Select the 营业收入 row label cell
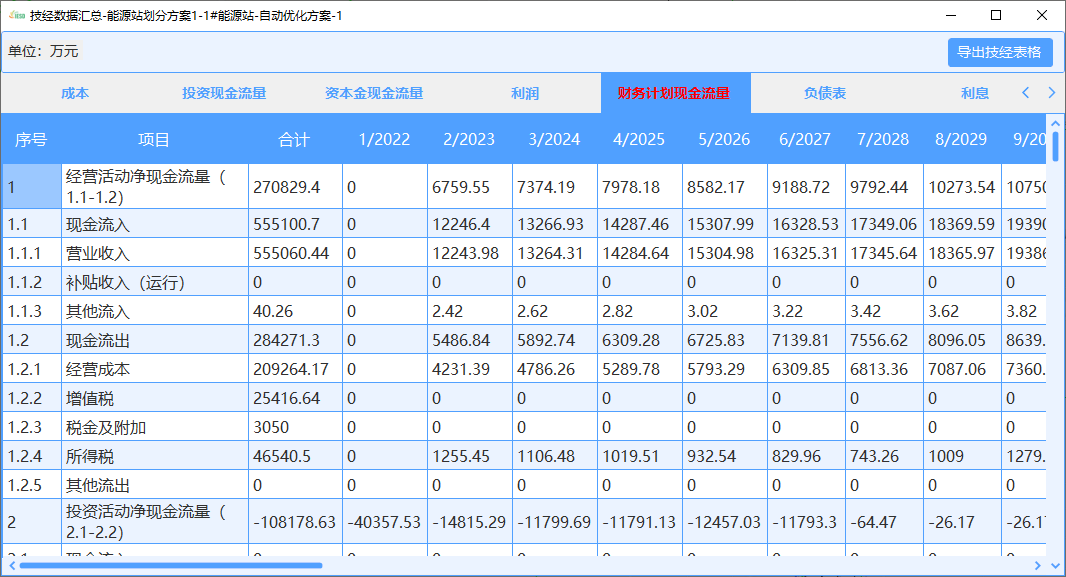Screen dimensions: 1066x577 pos(154,253)
